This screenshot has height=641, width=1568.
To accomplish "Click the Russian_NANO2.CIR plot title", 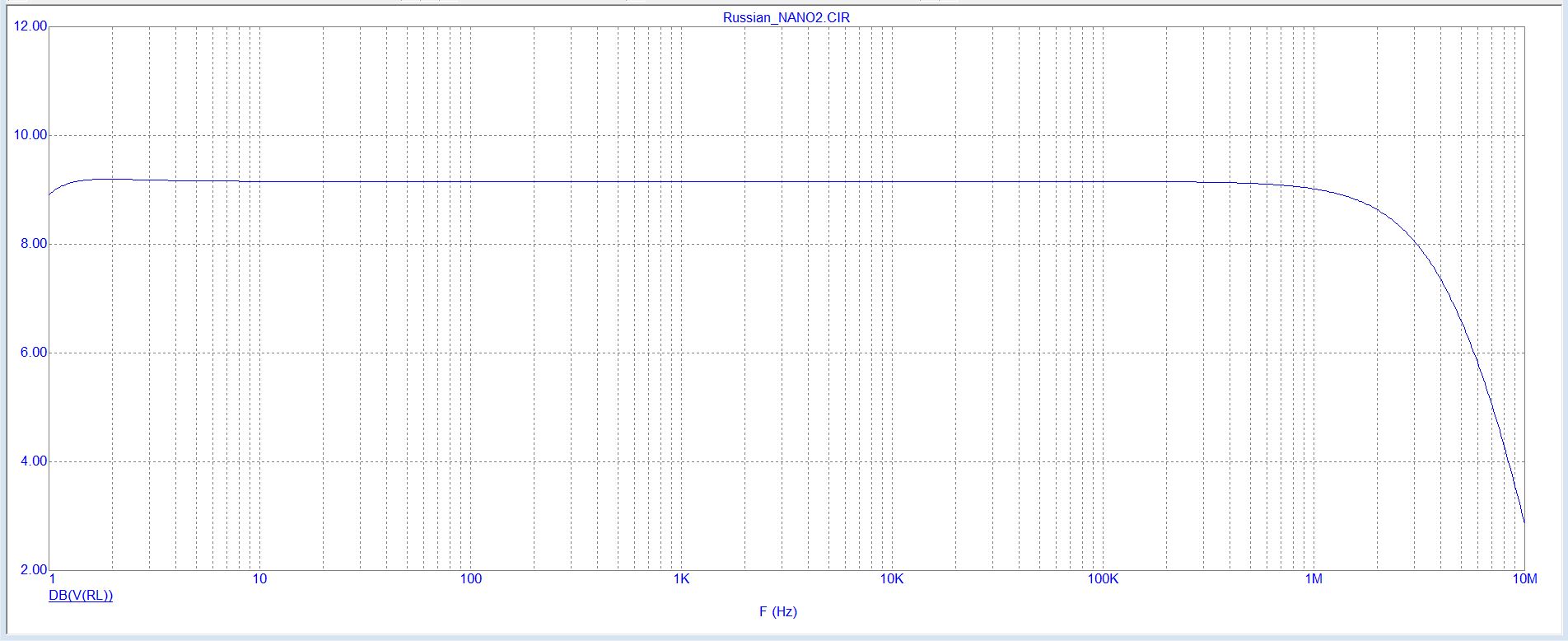I will [786, 17].
